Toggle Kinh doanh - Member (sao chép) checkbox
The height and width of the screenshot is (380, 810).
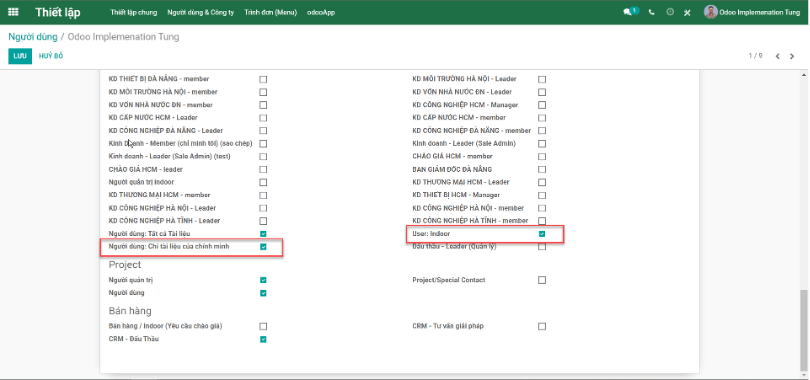click(263, 144)
